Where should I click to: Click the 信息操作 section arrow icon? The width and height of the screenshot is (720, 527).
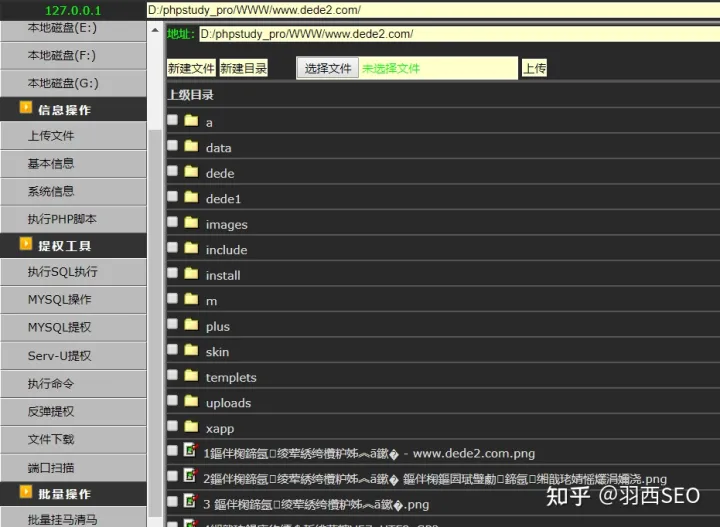26,107
